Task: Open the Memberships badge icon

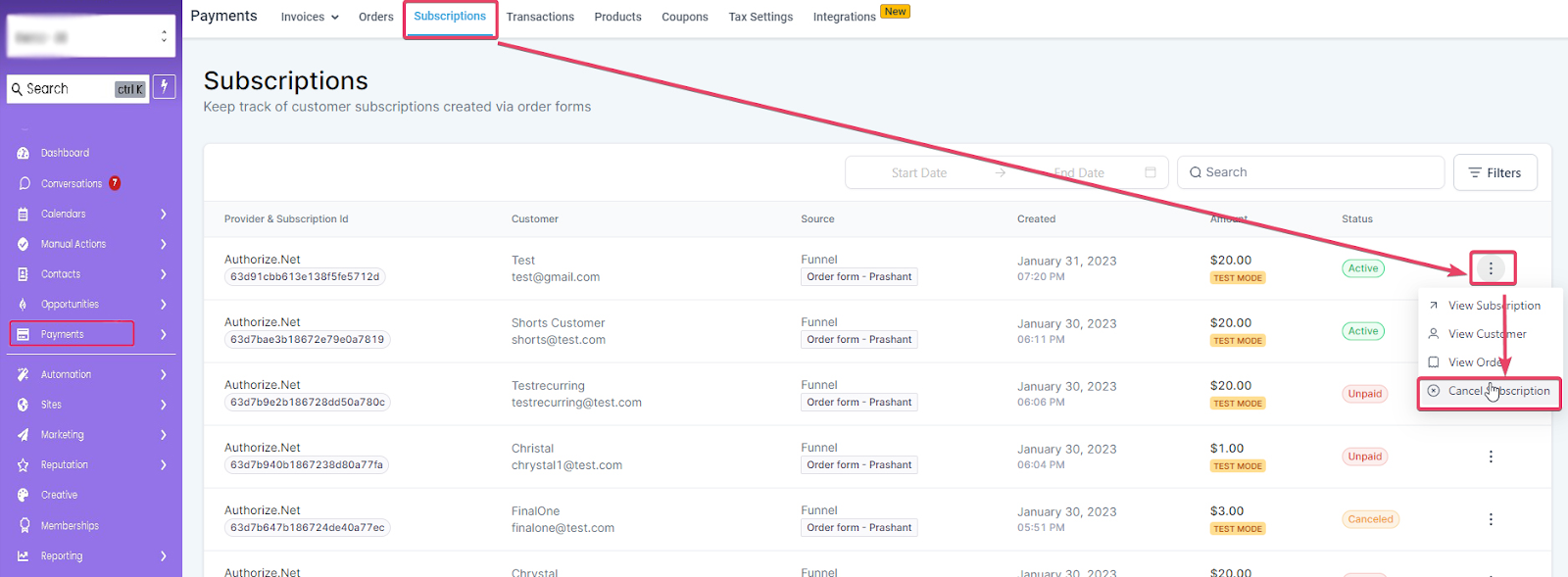Action: (x=24, y=526)
